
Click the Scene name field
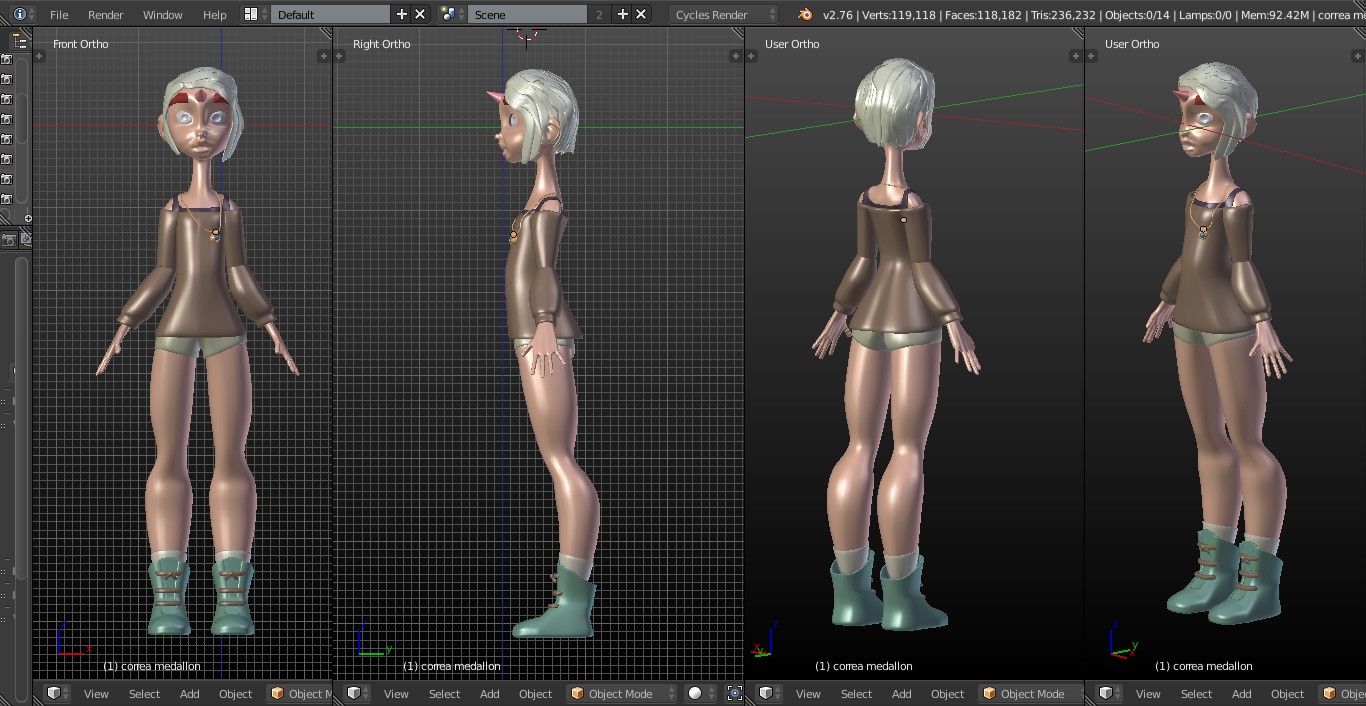coord(527,14)
